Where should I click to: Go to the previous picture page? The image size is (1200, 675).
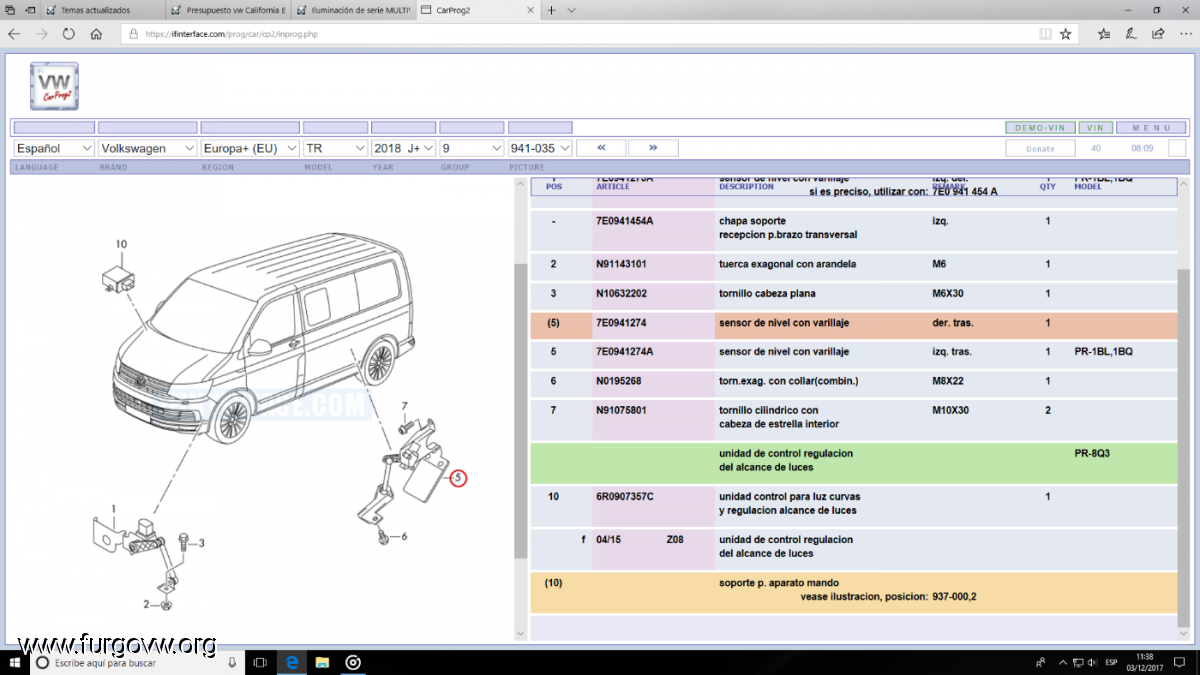602,148
